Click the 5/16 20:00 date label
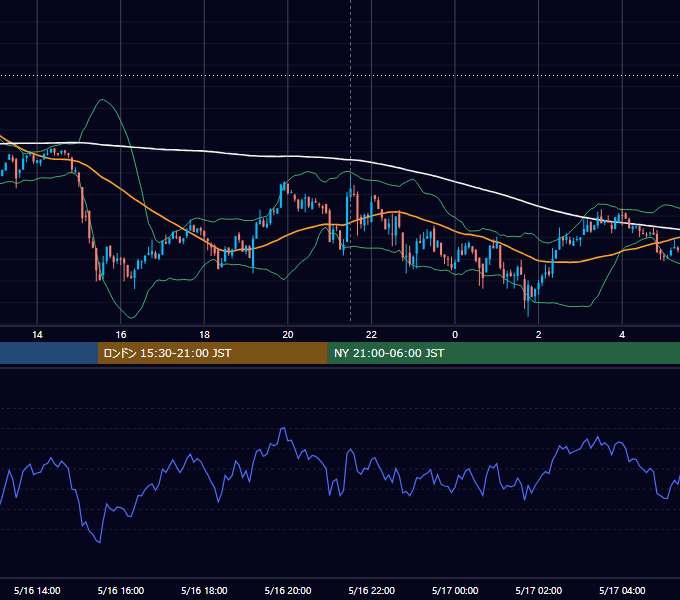This screenshot has height=600, width=680. pyautogui.click(x=288, y=590)
